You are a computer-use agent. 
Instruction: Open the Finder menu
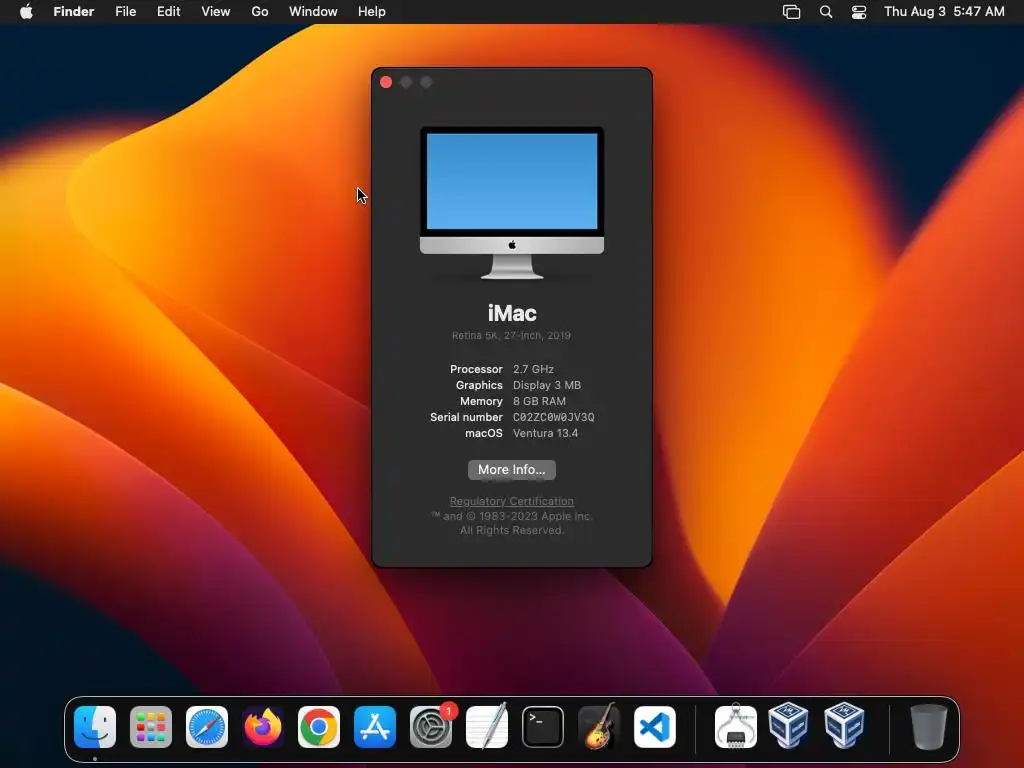point(74,12)
